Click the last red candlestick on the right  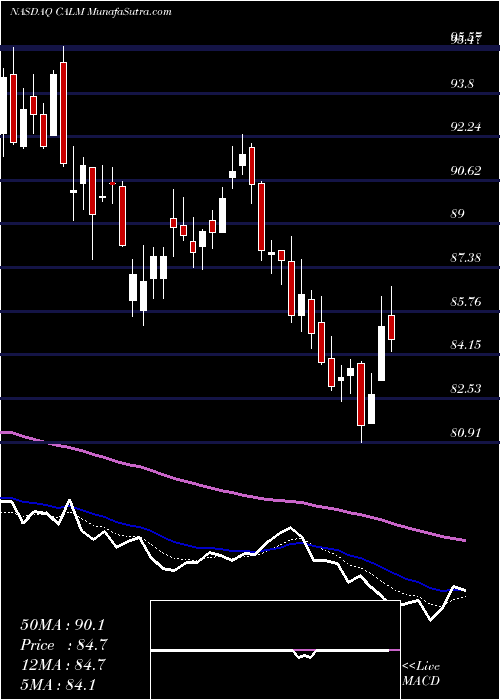[392, 327]
